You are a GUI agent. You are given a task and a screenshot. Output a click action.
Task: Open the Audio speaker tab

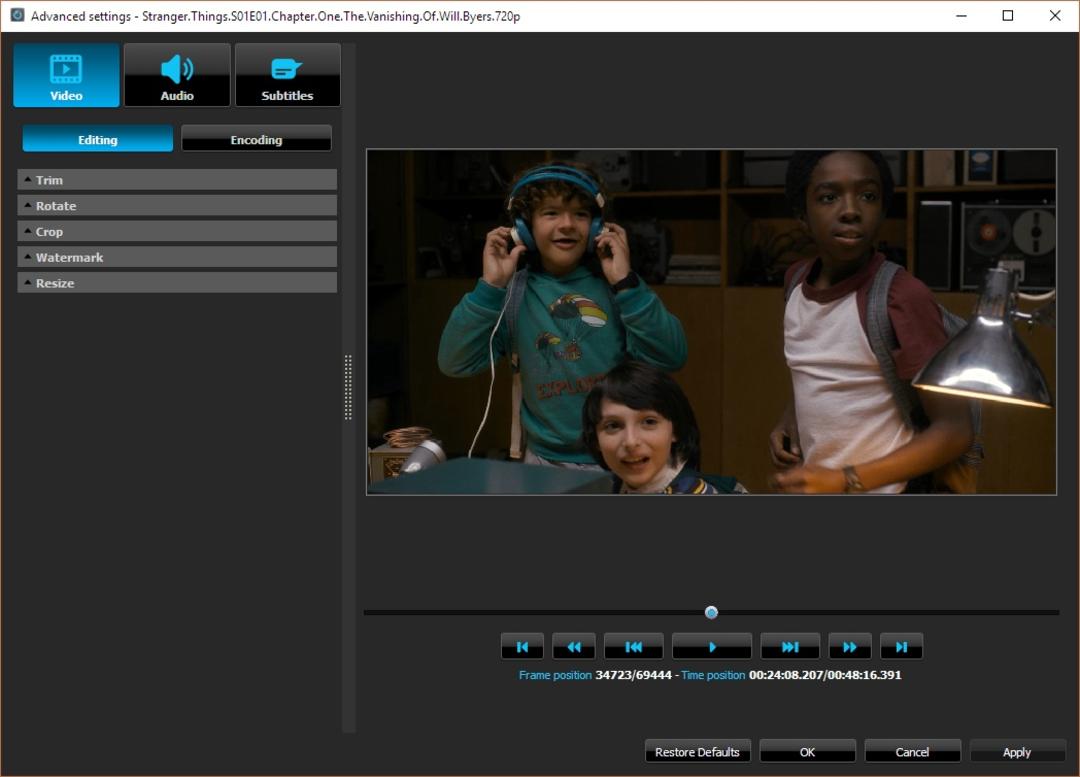pos(177,75)
